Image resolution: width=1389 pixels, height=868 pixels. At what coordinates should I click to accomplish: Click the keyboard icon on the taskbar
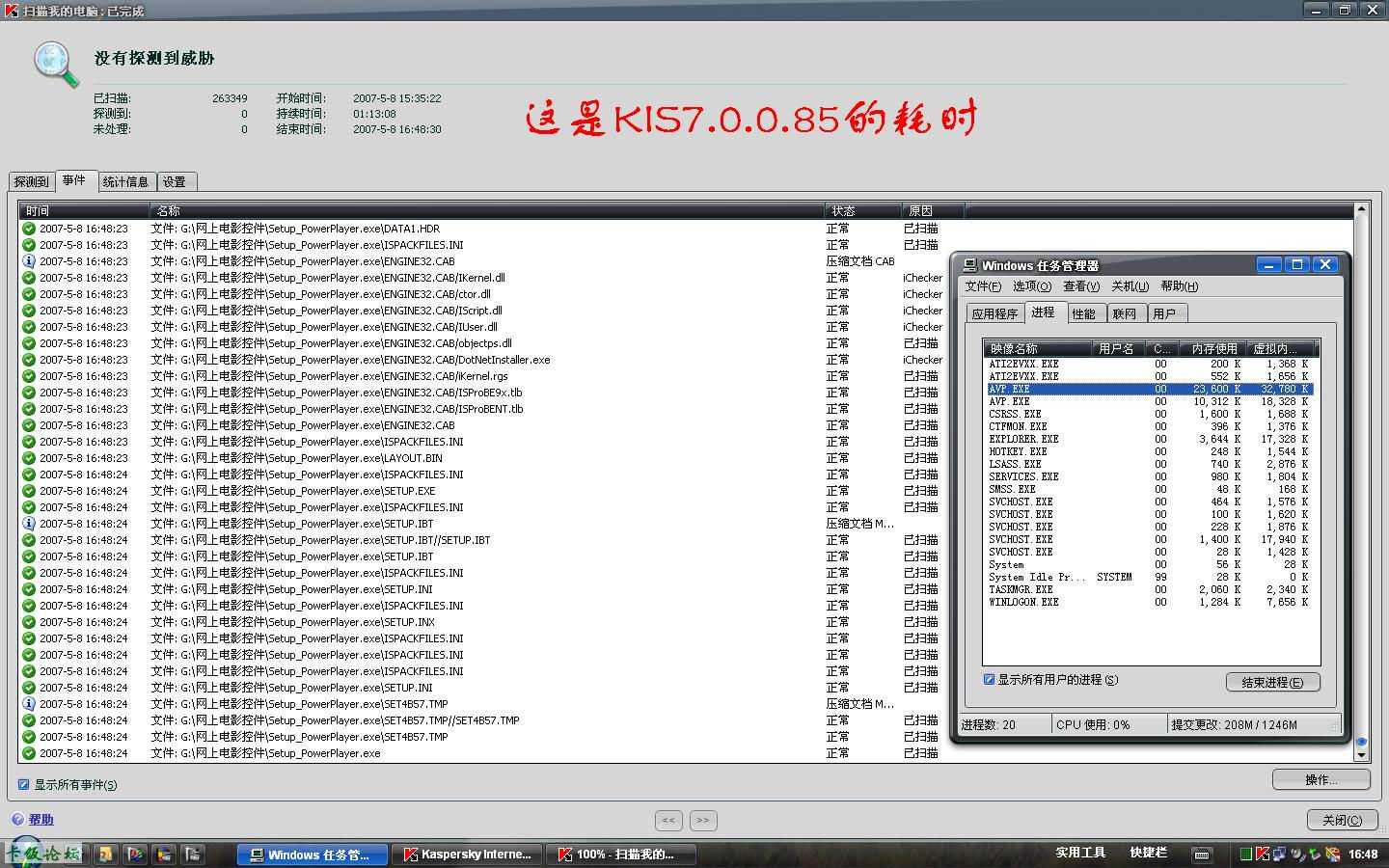click(x=1202, y=854)
